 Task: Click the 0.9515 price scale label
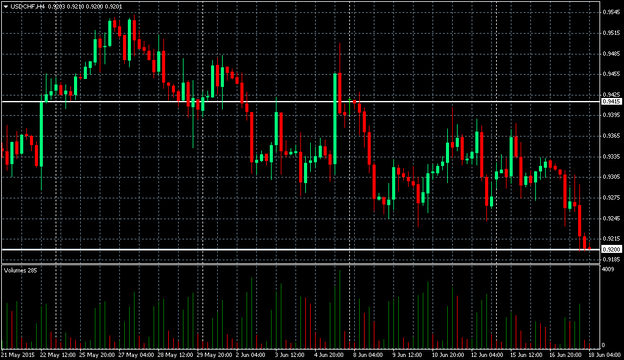[x=611, y=33]
